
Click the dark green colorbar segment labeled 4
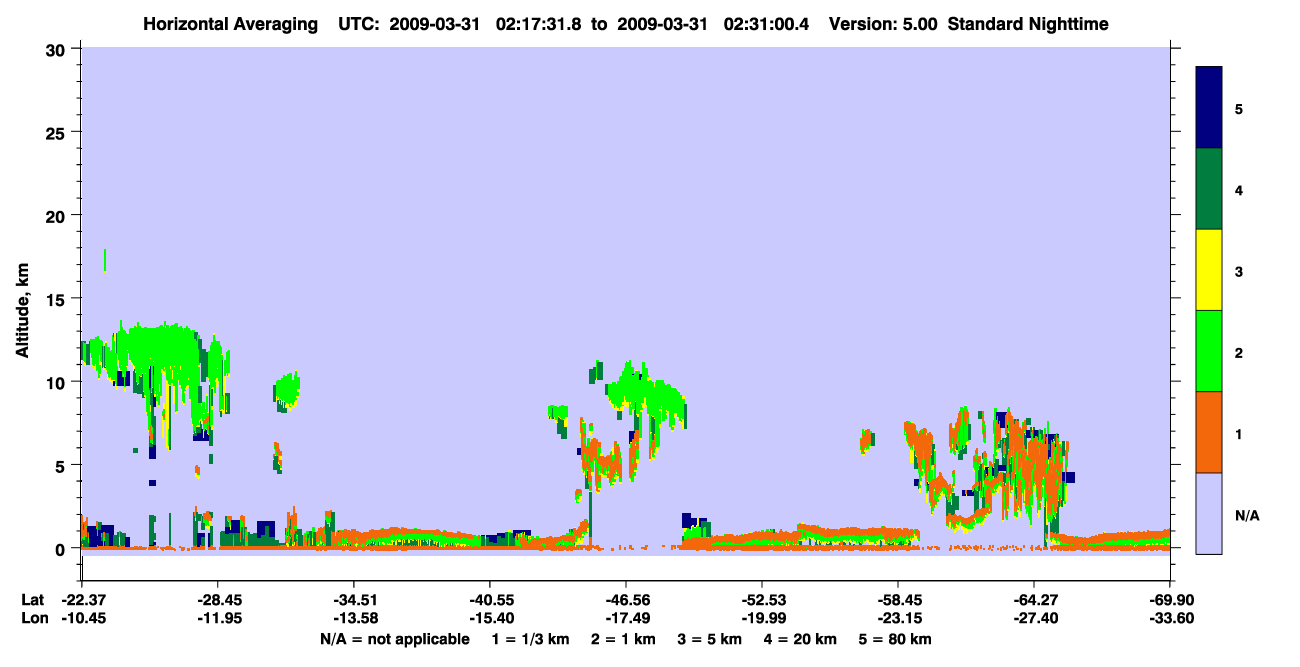pos(1209,189)
